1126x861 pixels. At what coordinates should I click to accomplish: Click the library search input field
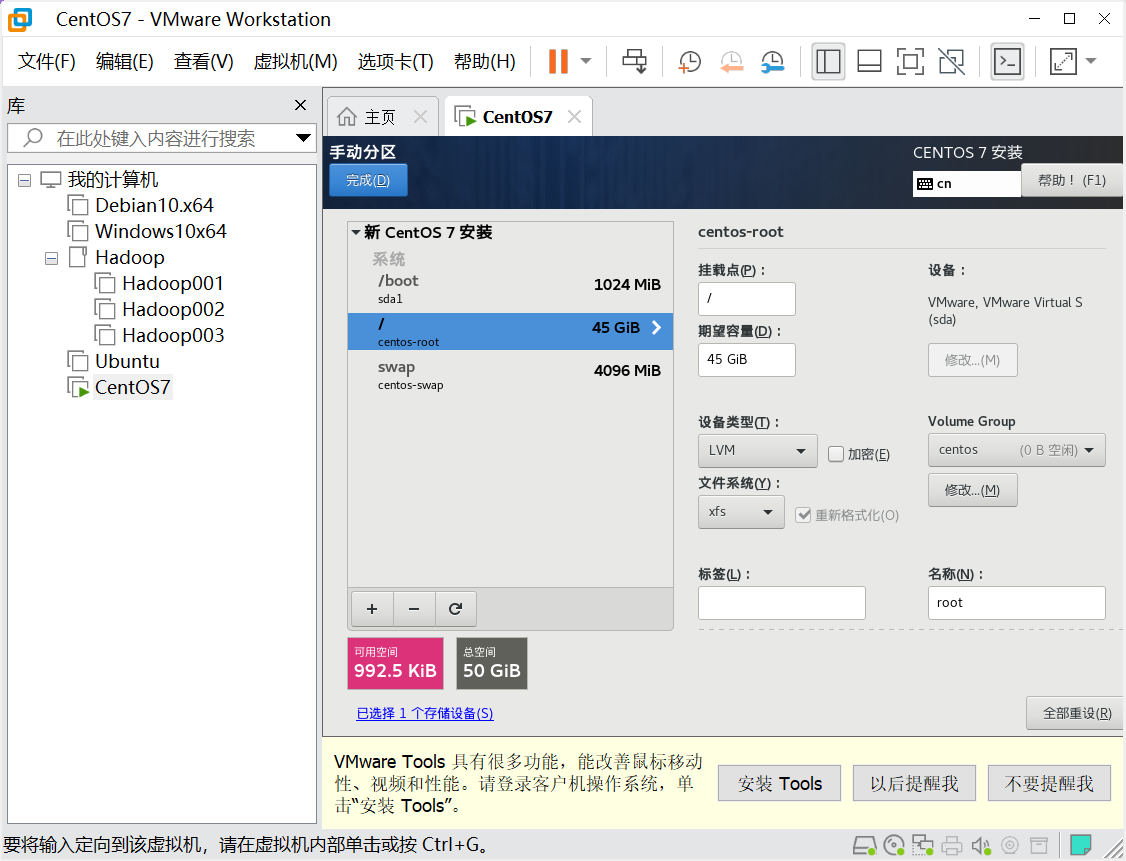click(157, 138)
